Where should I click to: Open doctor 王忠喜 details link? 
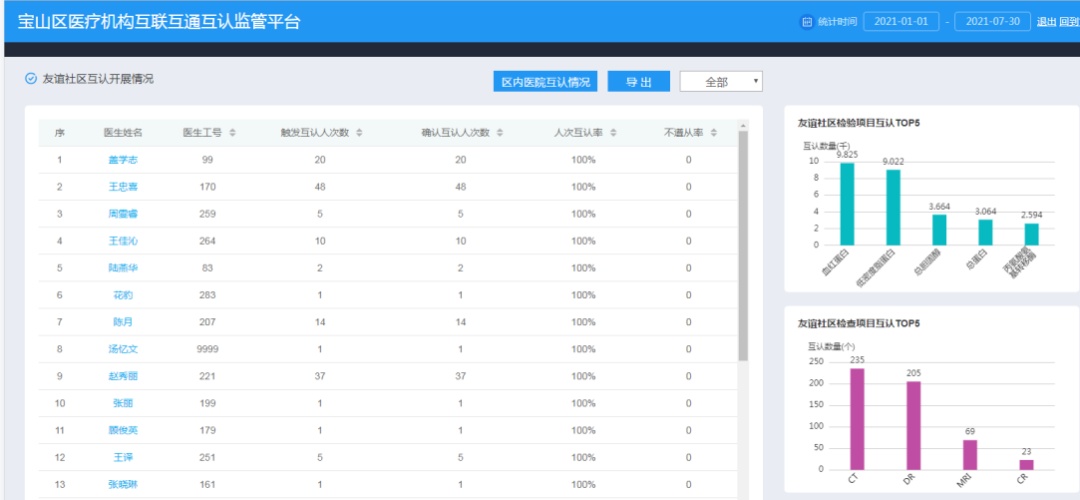point(123,187)
